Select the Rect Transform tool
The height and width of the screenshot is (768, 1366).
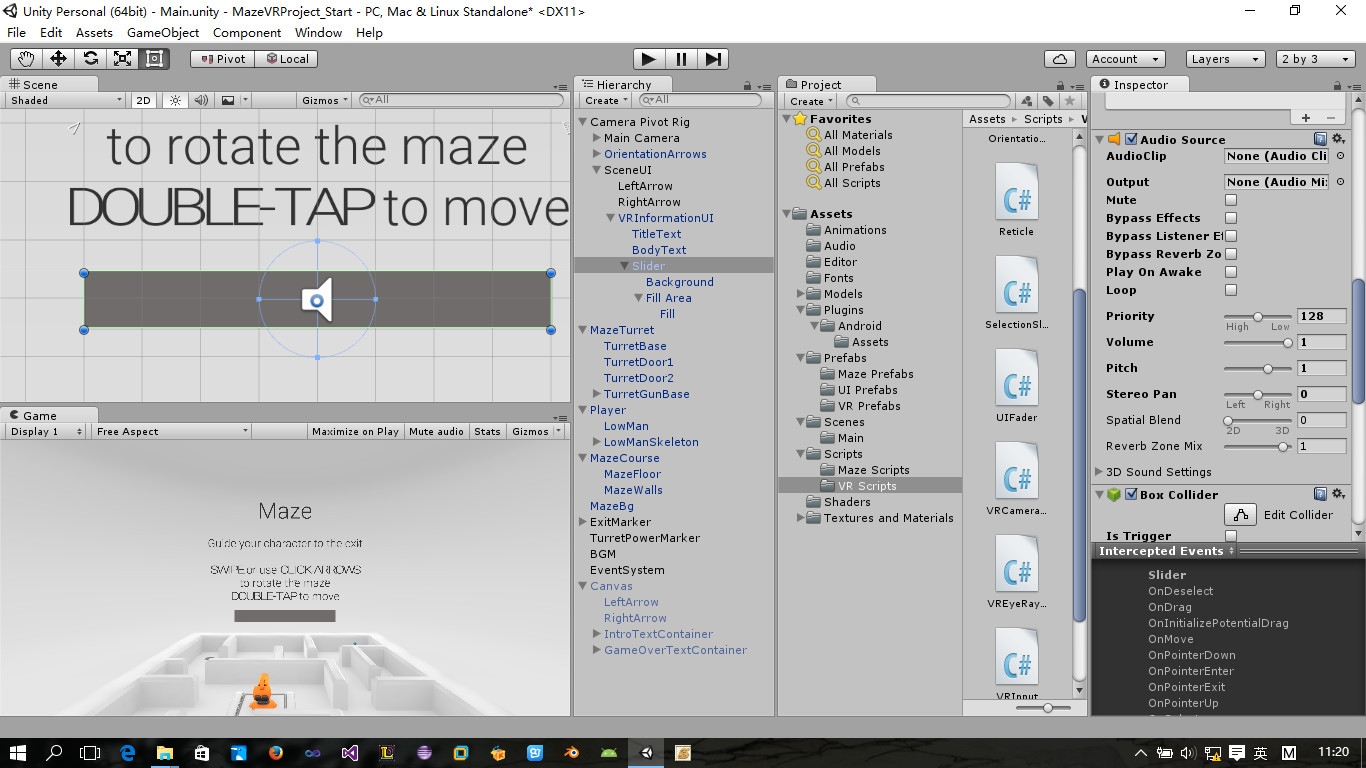(154, 59)
